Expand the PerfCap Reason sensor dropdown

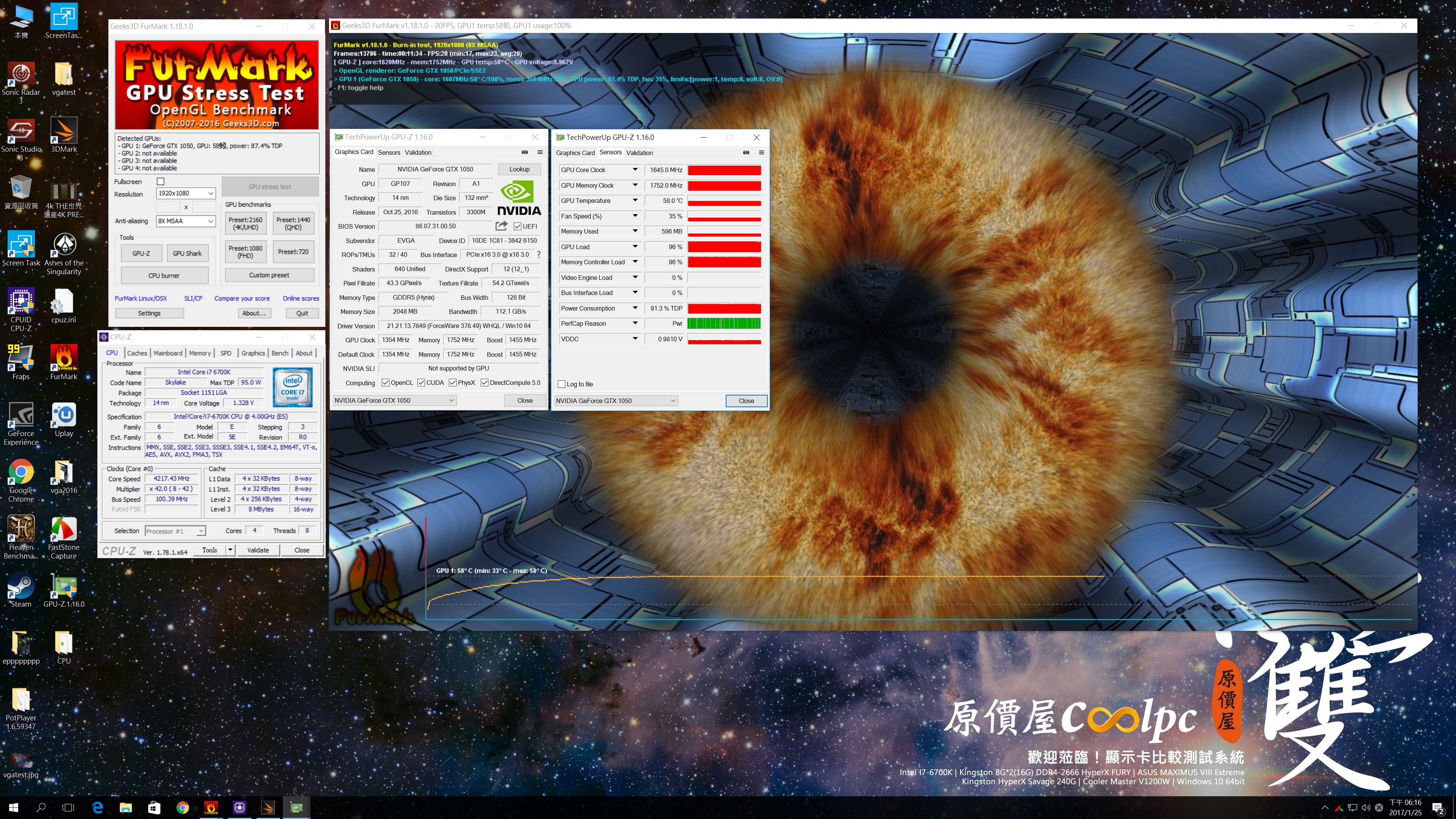pos(635,323)
